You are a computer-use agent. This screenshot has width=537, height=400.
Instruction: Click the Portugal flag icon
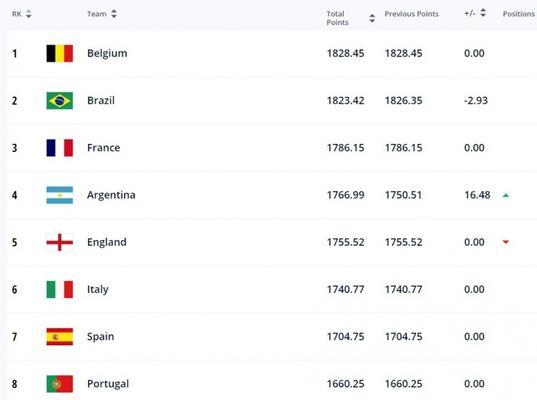tap(60, 384)
